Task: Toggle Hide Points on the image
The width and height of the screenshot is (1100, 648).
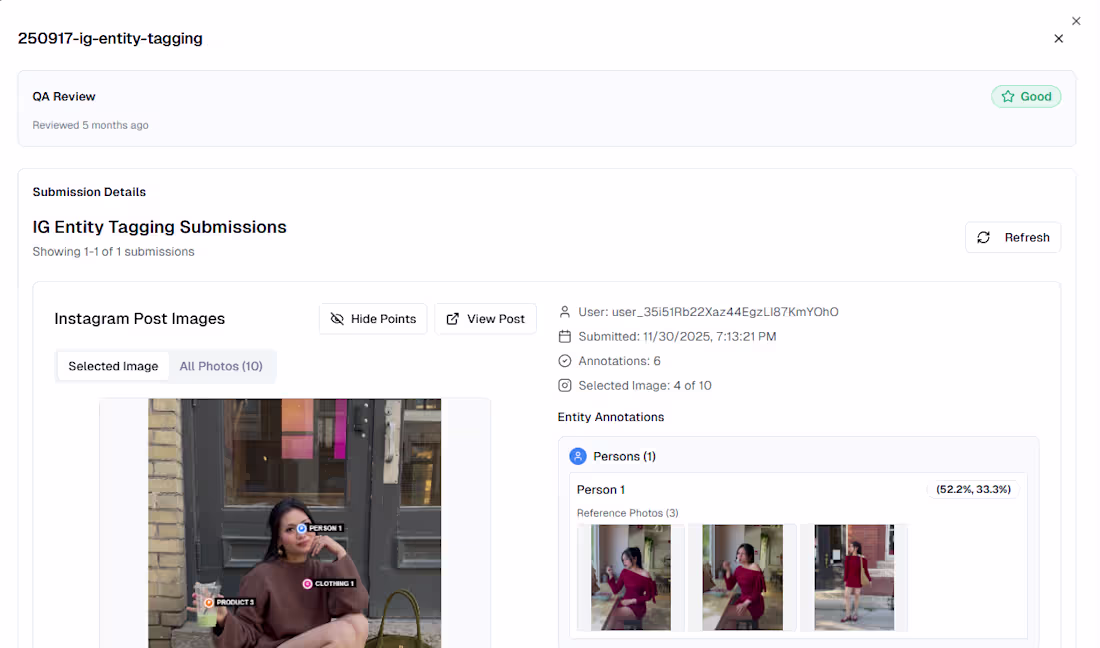Action: [373, 318]
